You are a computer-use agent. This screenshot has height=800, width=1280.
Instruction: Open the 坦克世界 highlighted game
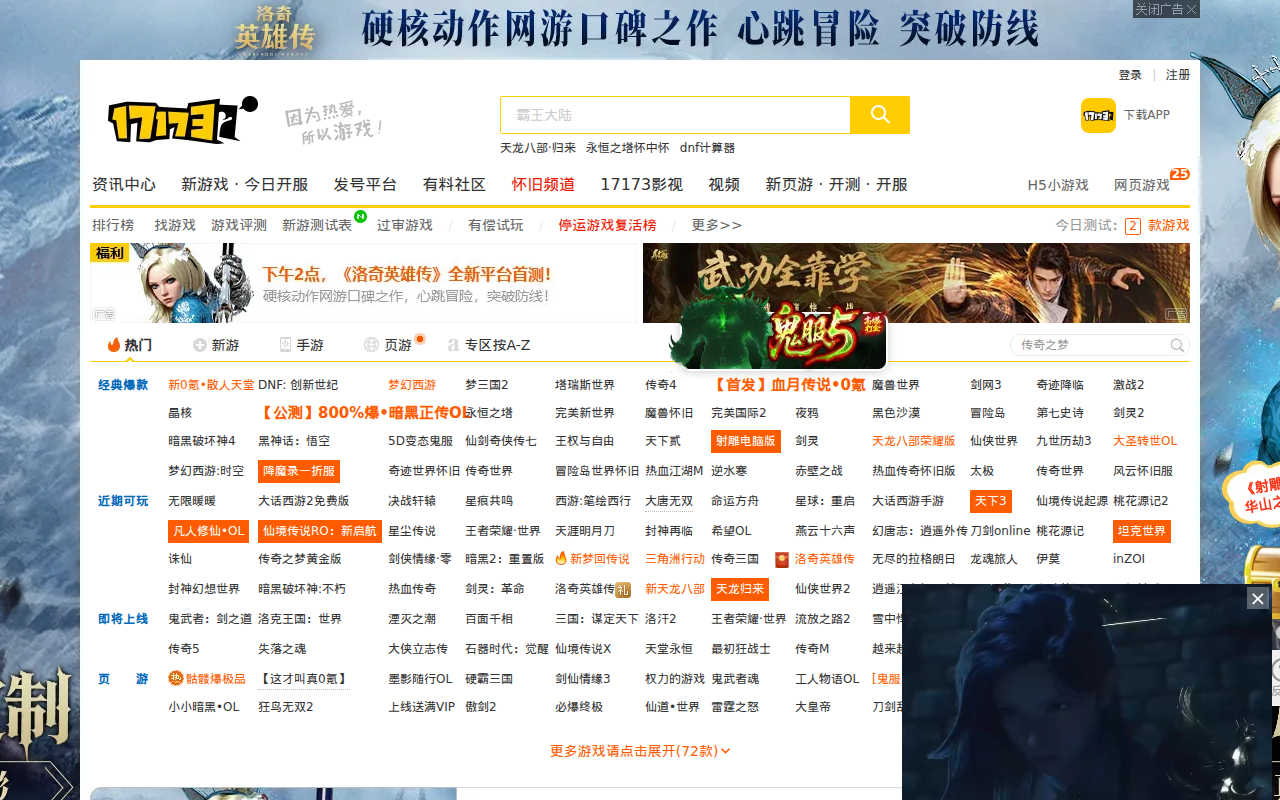pos(1142,531)
